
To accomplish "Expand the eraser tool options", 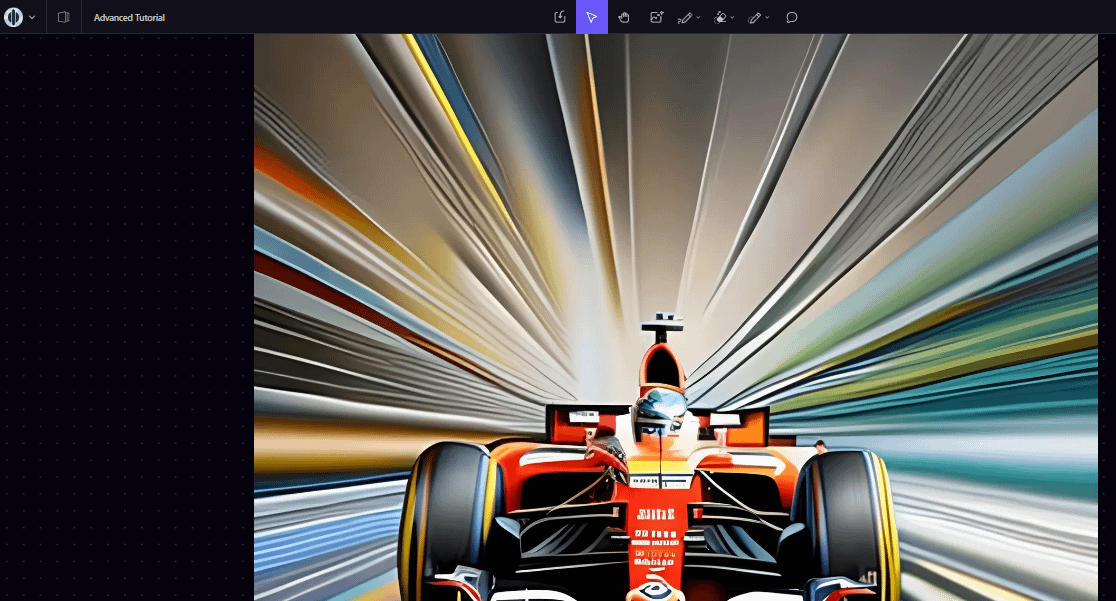I will [x=732, y=18].
